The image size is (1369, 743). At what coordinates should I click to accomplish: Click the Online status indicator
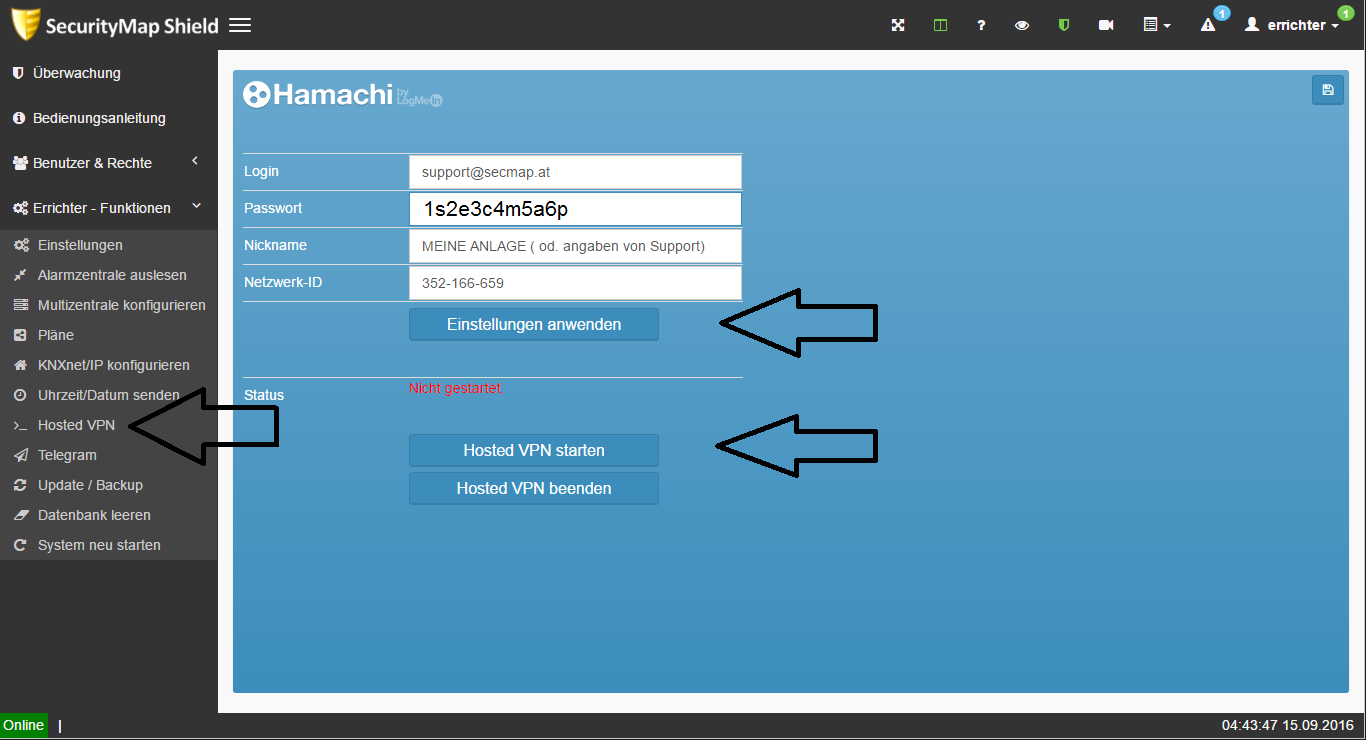(24, 725)
